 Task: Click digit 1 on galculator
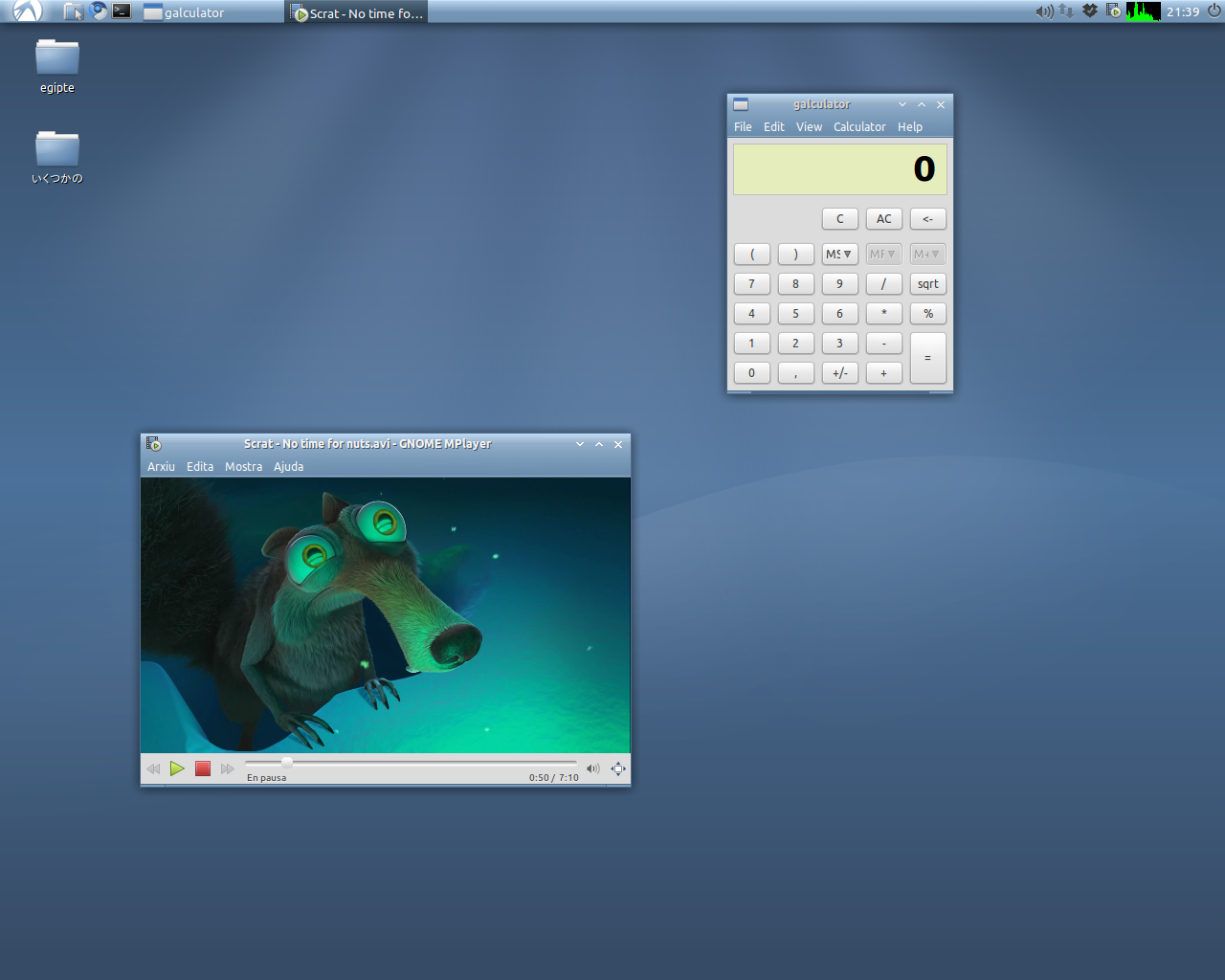point(752,344)
